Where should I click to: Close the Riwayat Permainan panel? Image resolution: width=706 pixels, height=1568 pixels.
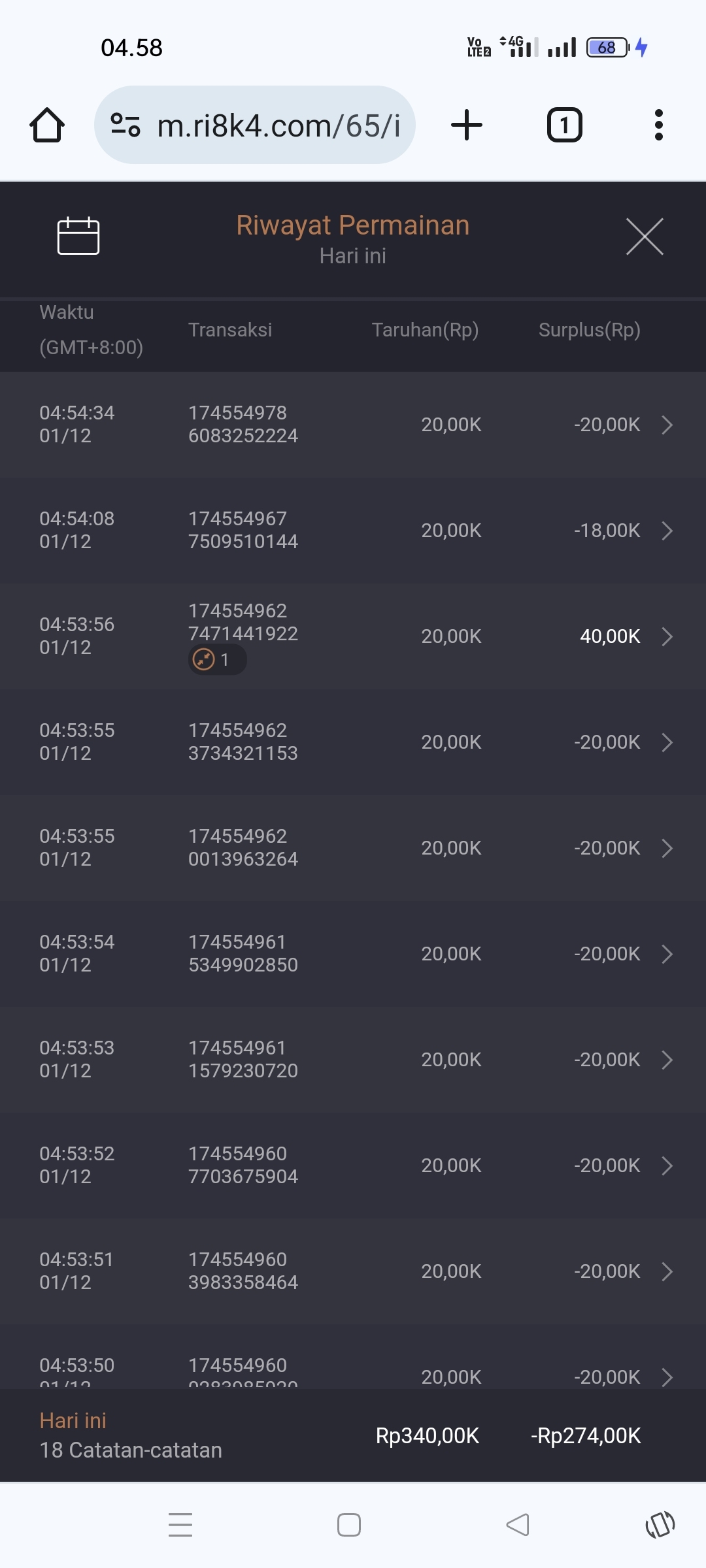(x=645, y=237)
